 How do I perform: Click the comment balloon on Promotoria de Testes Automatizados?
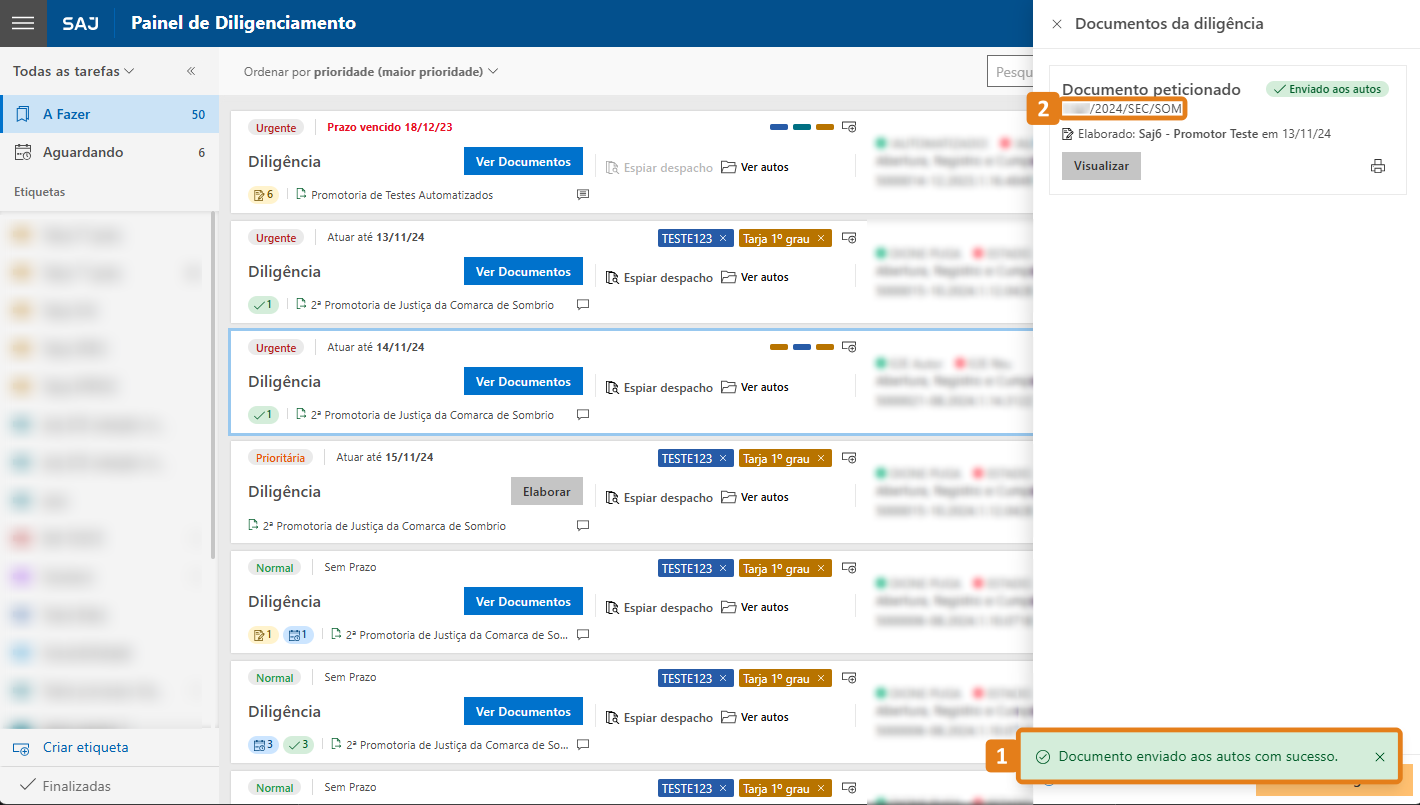582,195
